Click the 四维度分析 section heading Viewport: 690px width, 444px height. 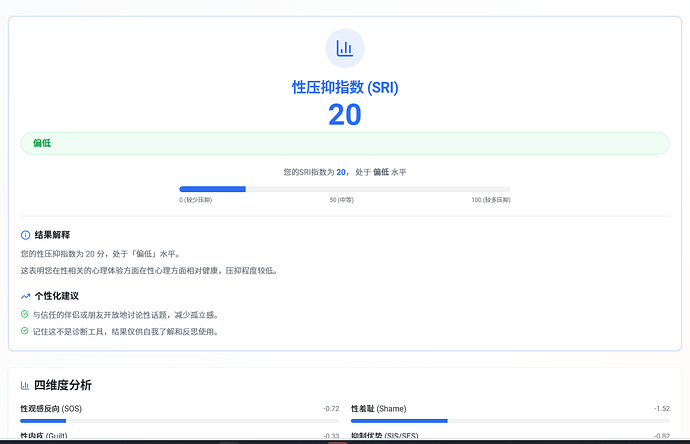pos(63,385)
